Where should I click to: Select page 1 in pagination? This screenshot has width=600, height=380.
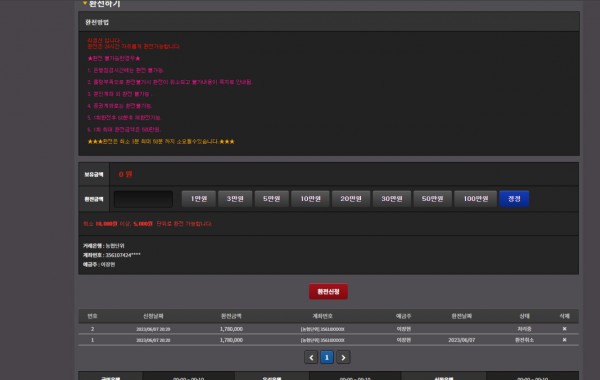point(327,357)
